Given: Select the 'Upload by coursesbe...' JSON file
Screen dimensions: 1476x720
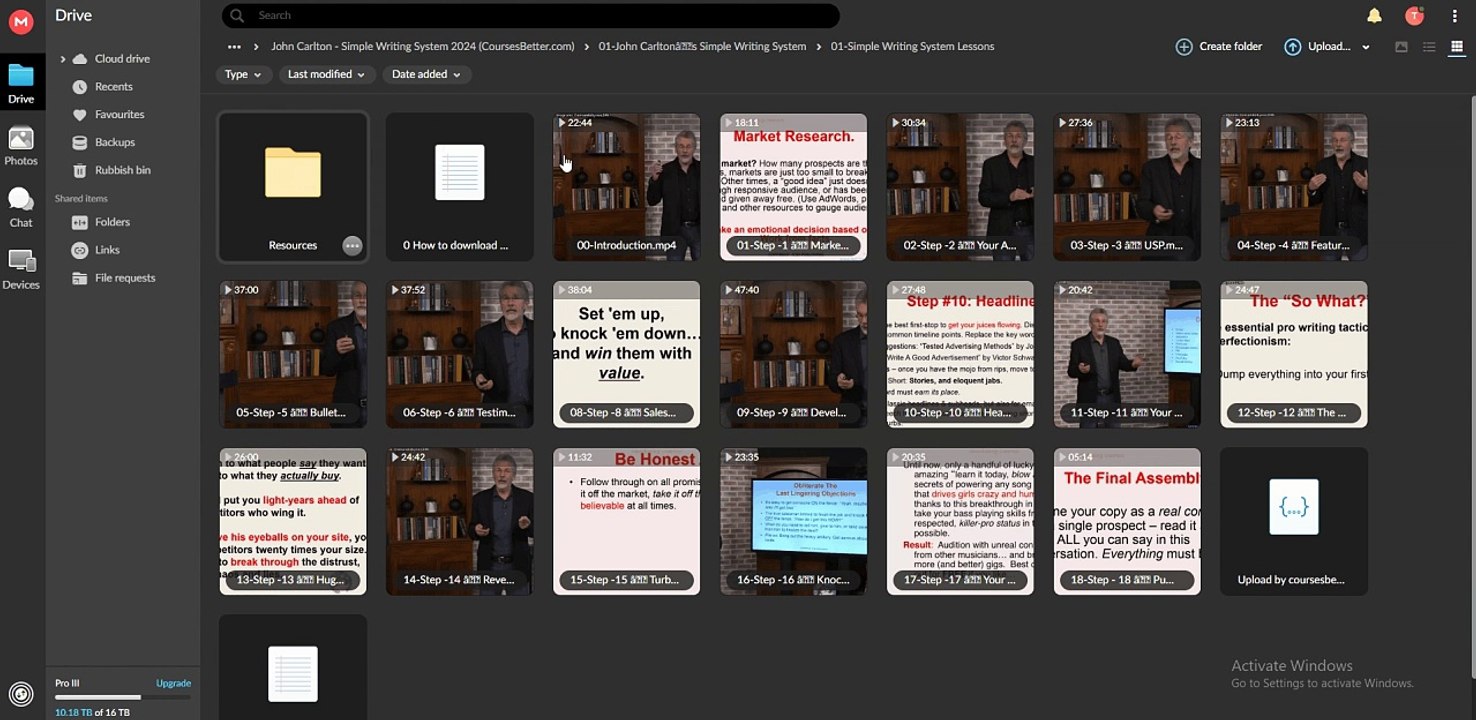Looking at the screenshot, I should tap(1294, 521).
